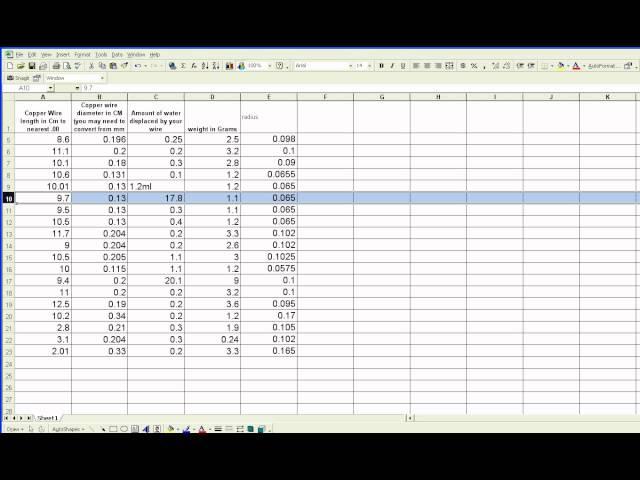Select the Rectangle drawing tool
Screen dimensions: 640x480
[x=113, y=429]
